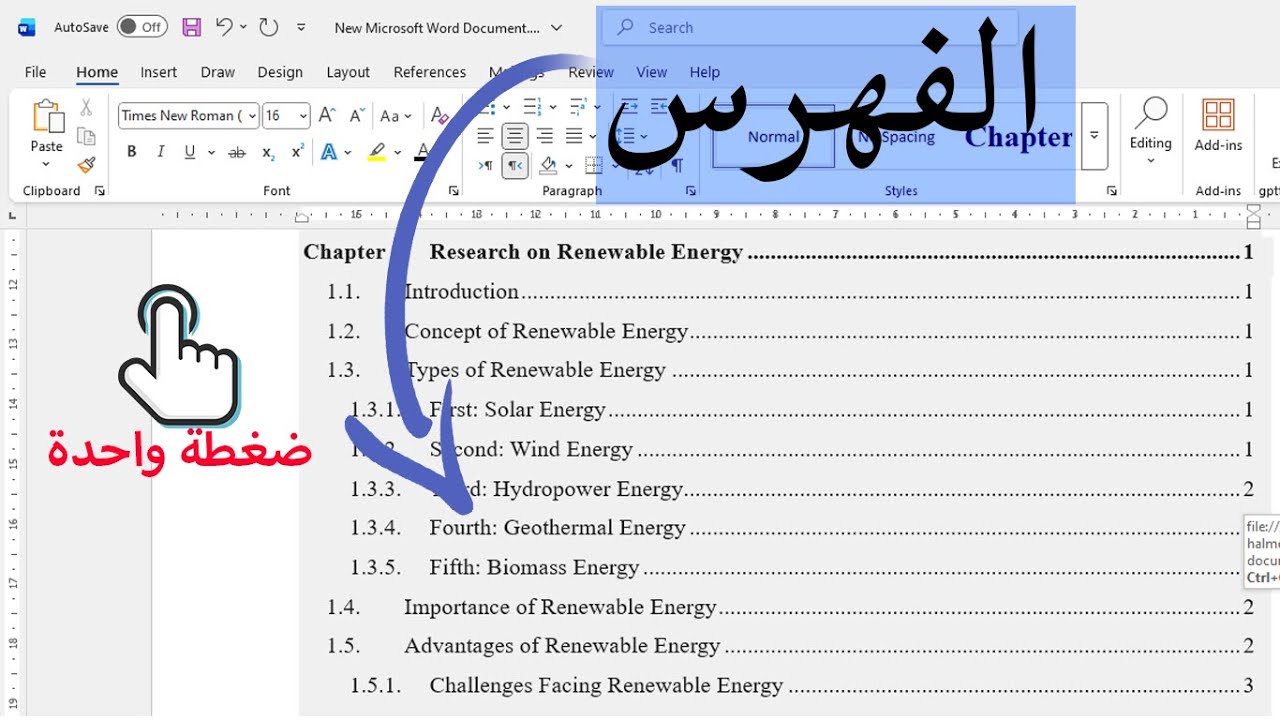Open the highlight color dropdown arrow

(x=397, y=153)
